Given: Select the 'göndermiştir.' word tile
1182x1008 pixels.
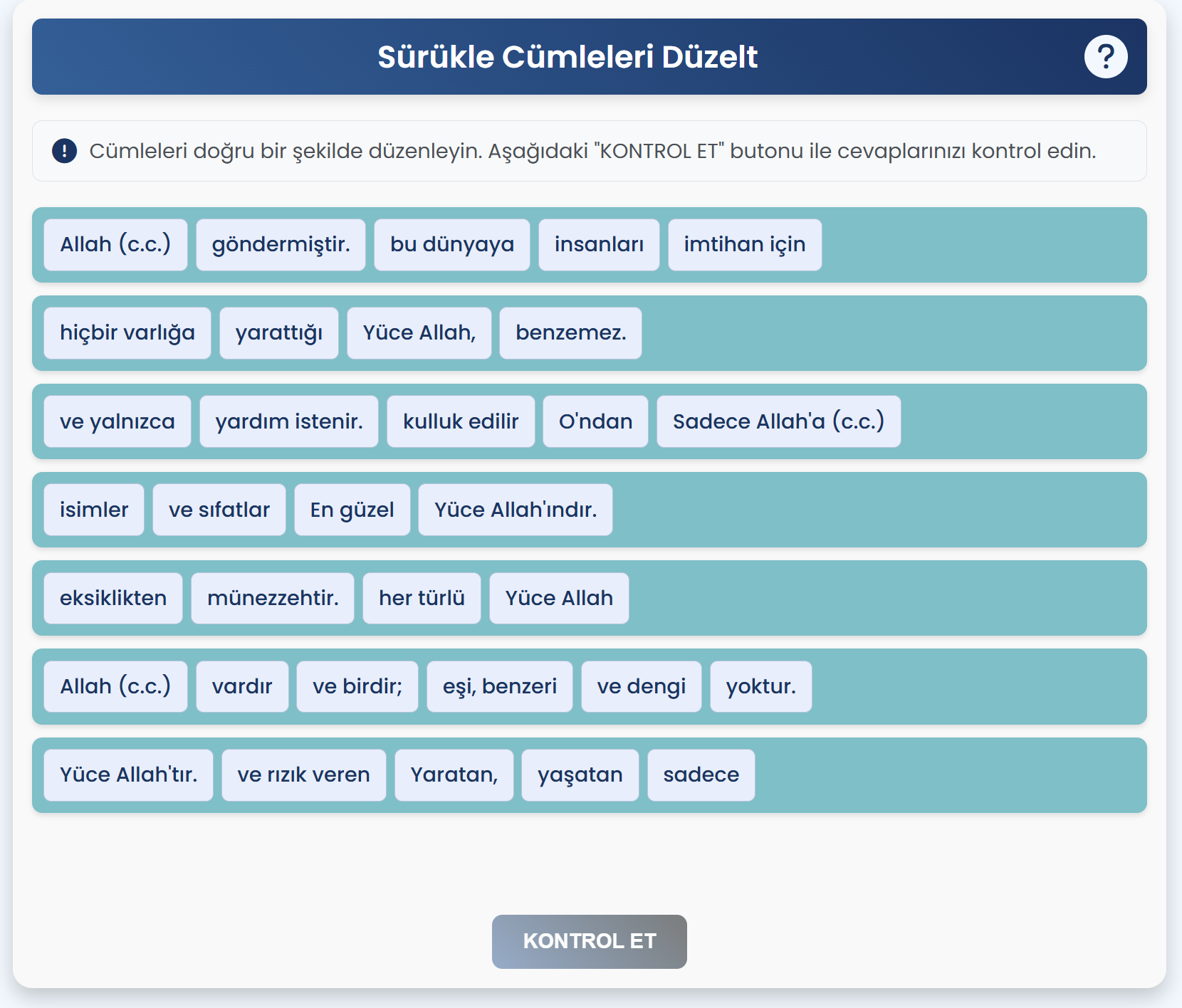Looking at the screenshot, I should (x=281, y=245).
